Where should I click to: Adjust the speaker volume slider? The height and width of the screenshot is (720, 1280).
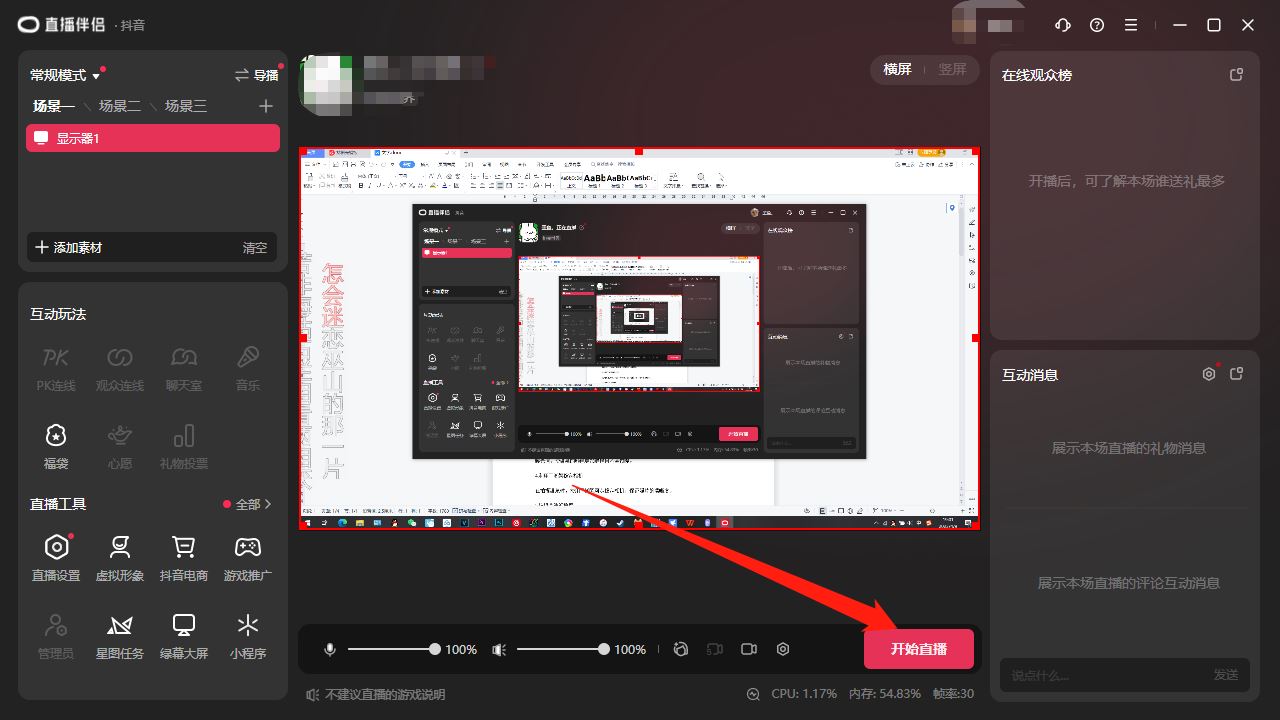pos(561,649)
